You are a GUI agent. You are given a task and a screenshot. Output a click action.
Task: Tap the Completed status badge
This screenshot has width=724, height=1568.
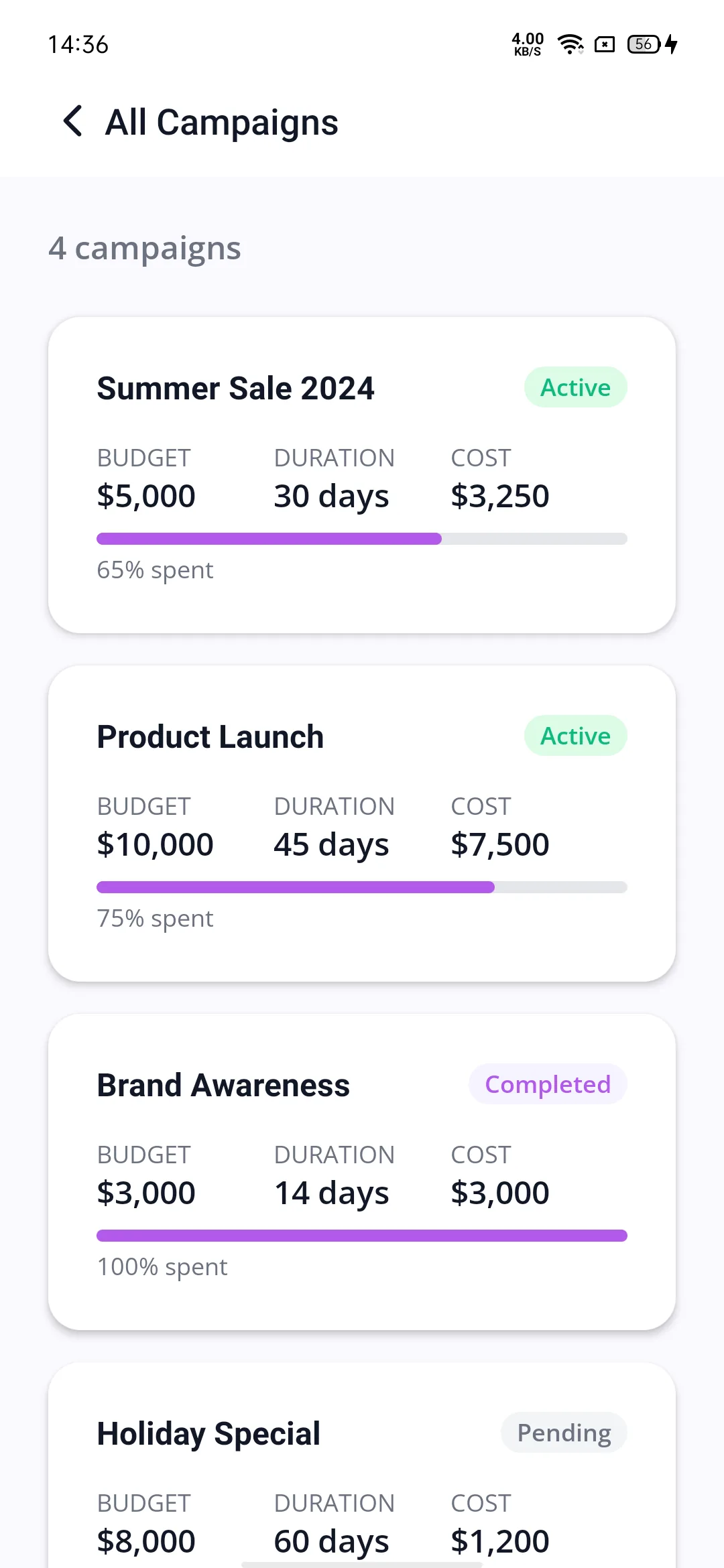548,1084
